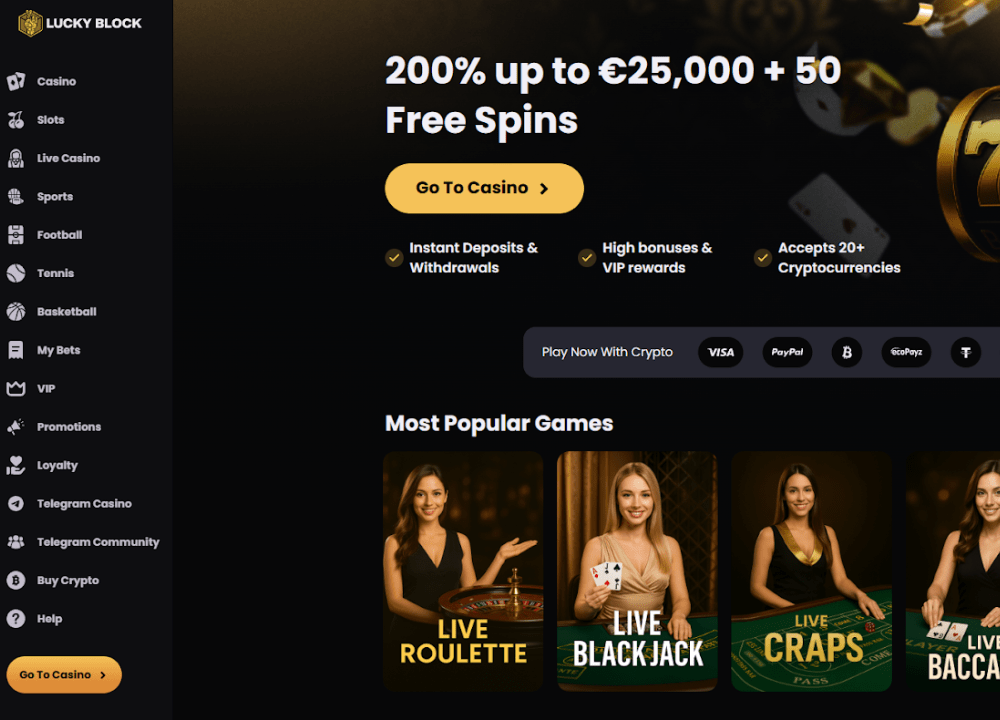Open the Live Craps game thumbnail
This screenshot has height=720, width=1000.
[x=811, y=571]
